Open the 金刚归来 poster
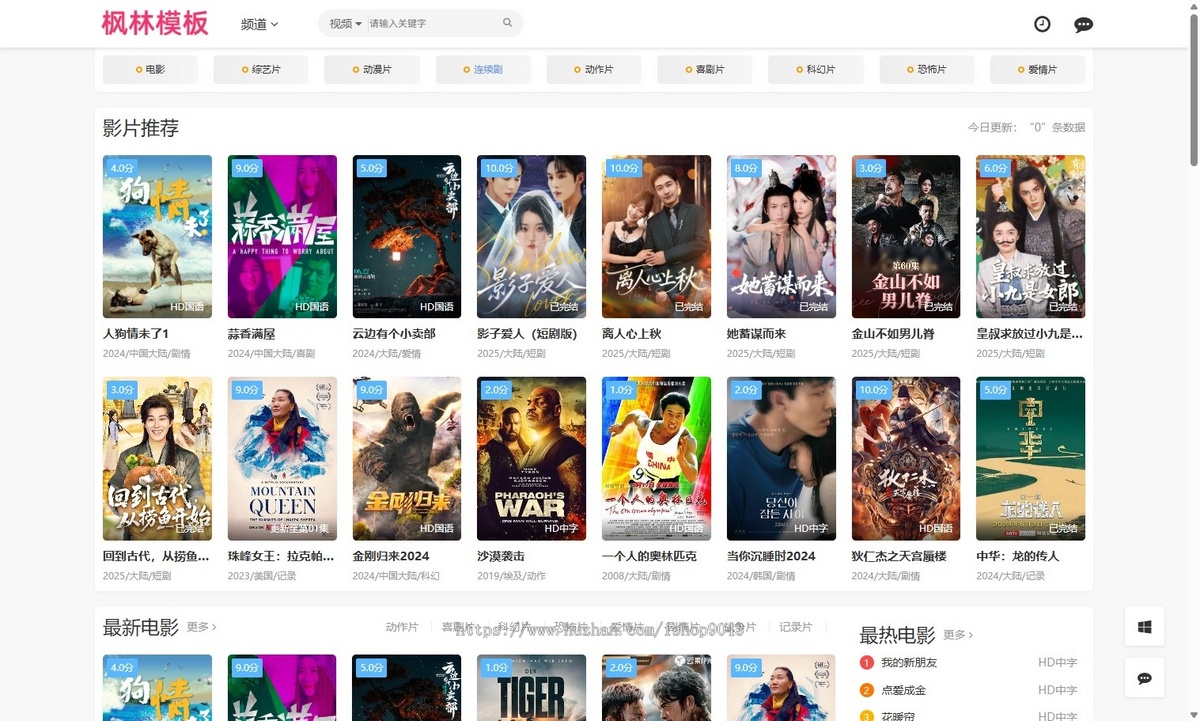 [x=407, y=458]
